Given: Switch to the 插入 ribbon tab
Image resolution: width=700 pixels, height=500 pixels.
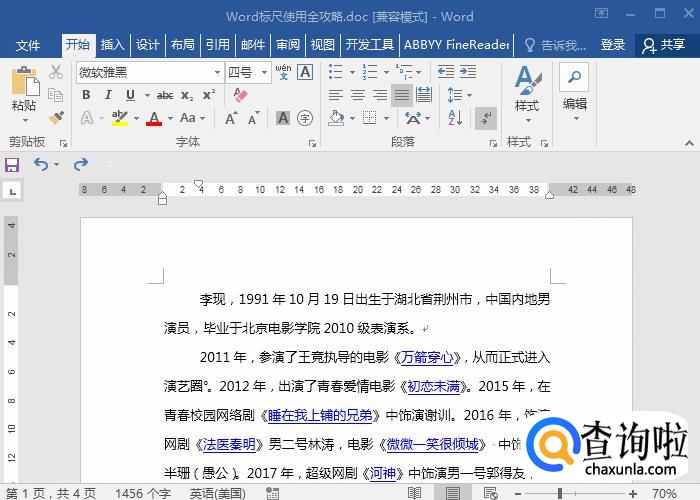Looking at the screenshot, I should pyautogui.click(x=113, y=45).
